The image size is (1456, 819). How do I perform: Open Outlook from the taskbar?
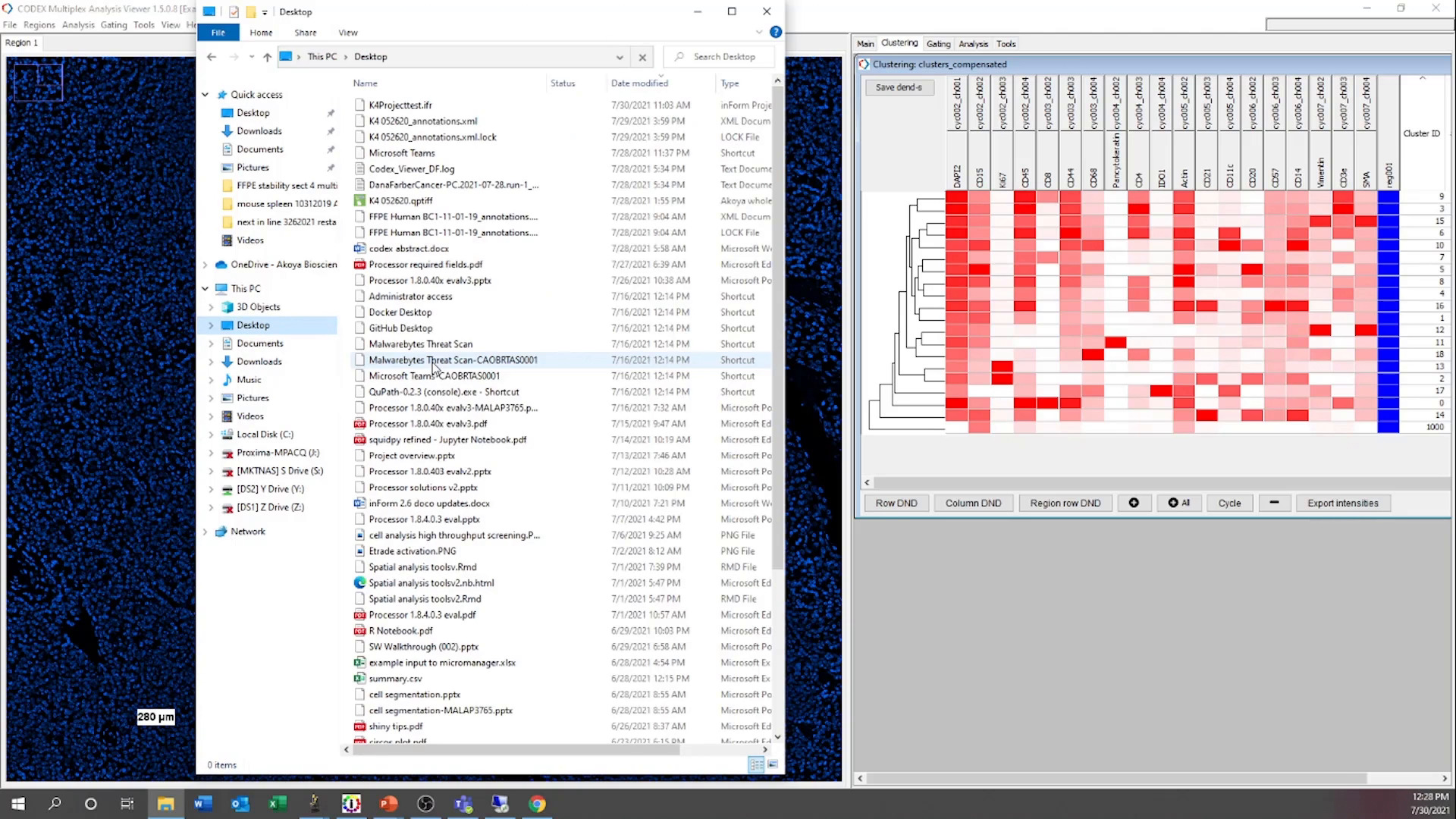(x=240, y=804)
